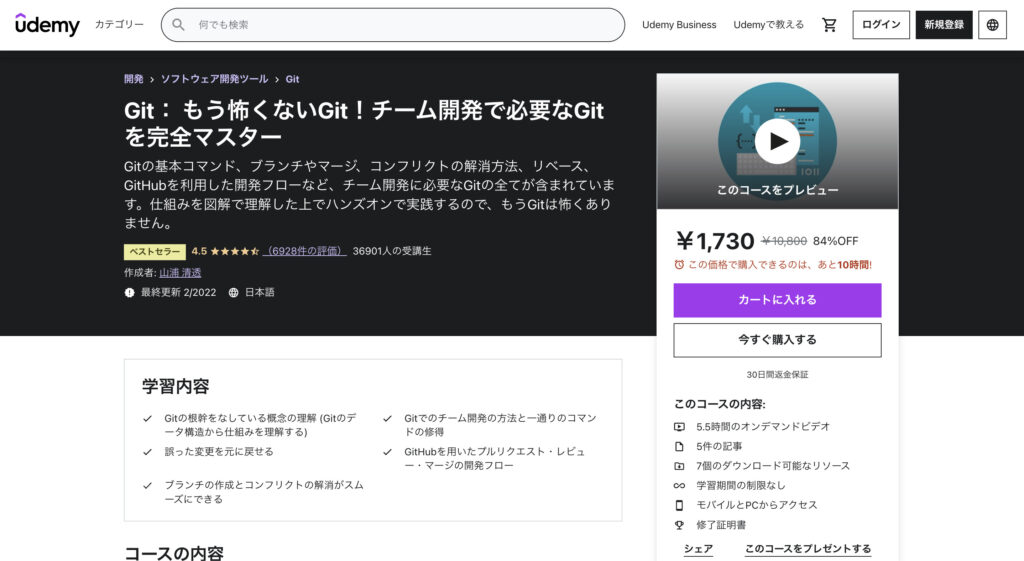Open instructor 山浦 清透 profile
This screenshot has height=561, width=1024.
pyautogui.click(x=180, y=272)
